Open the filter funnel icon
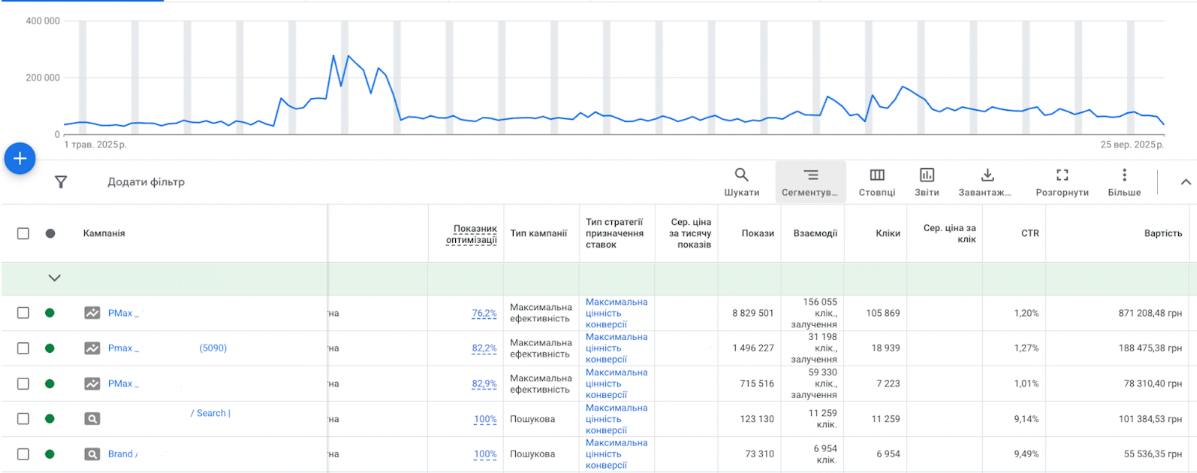The height and width of the screenshot is (473, 1197). coord(61,182)
